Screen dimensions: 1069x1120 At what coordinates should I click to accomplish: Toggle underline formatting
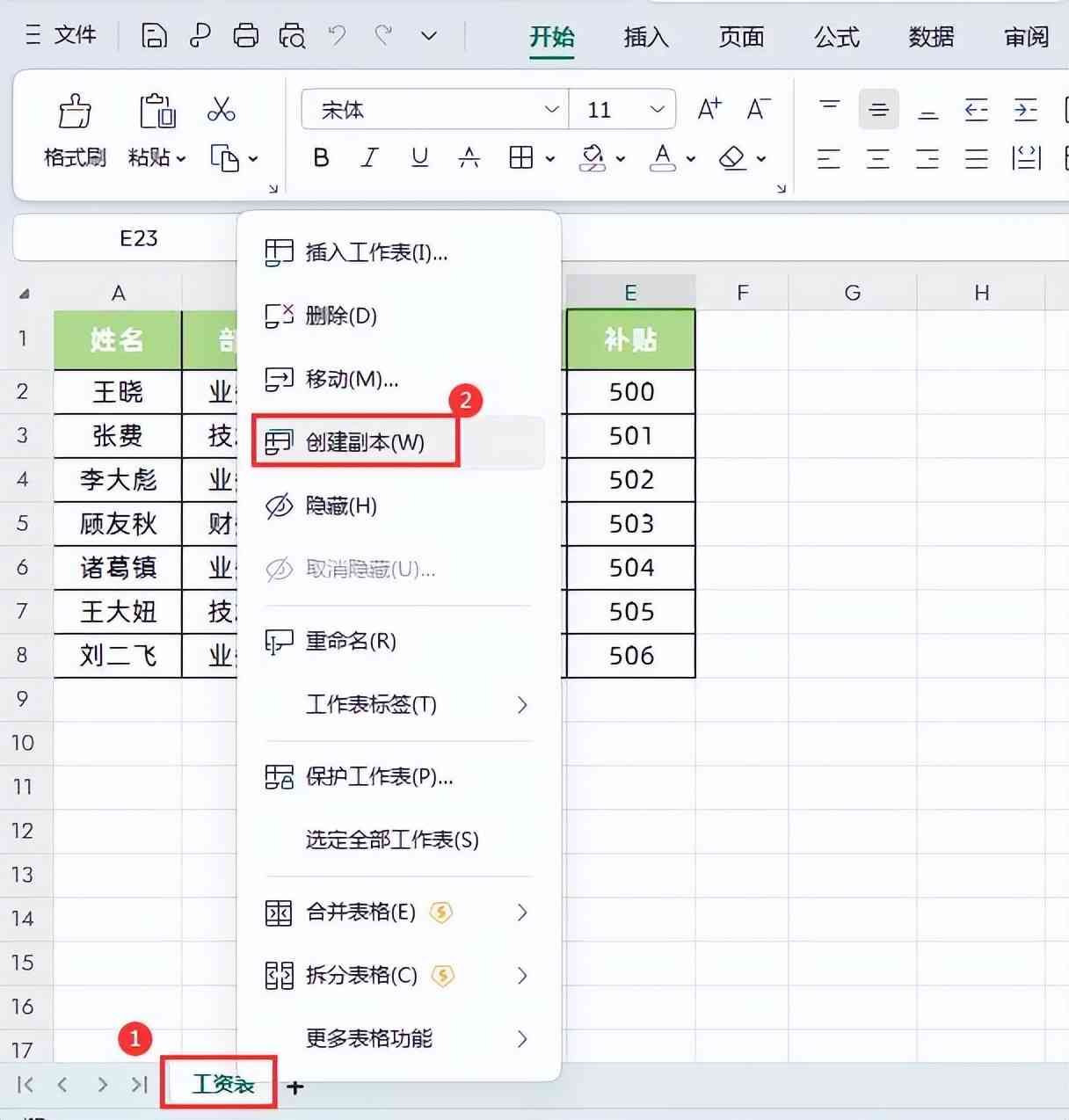(x=419, y=158)
